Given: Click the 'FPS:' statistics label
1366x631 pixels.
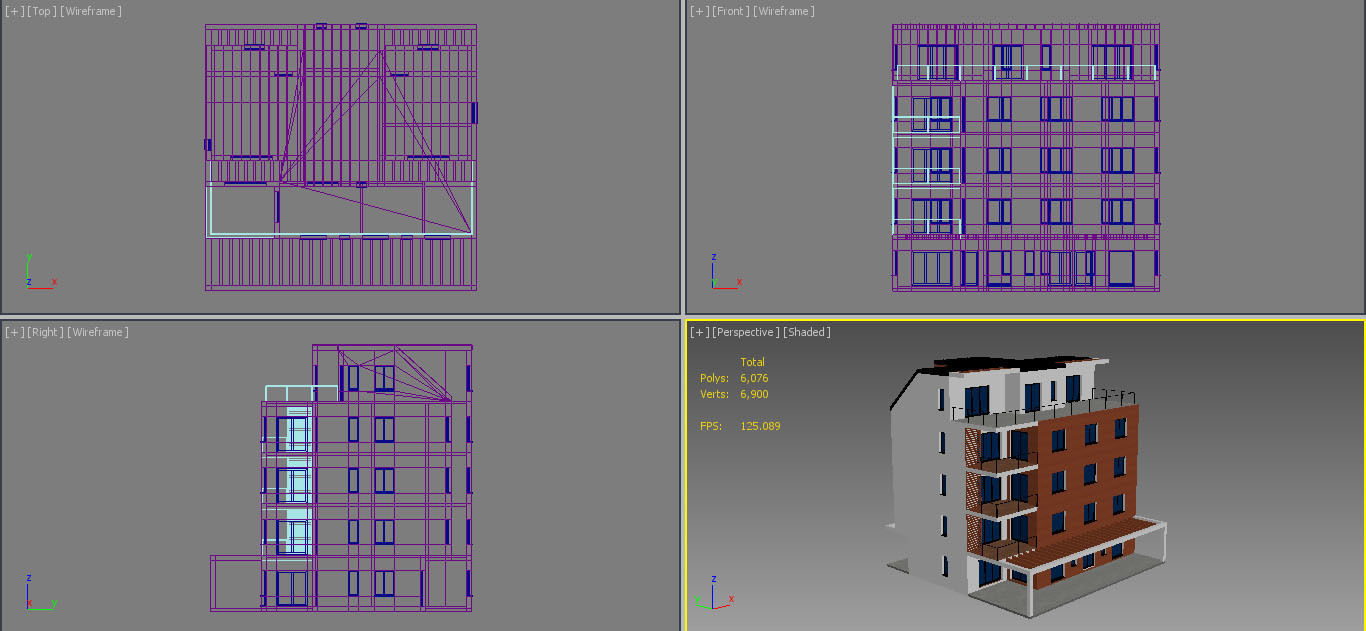Looking at the screenshot, I should [710, 426].
